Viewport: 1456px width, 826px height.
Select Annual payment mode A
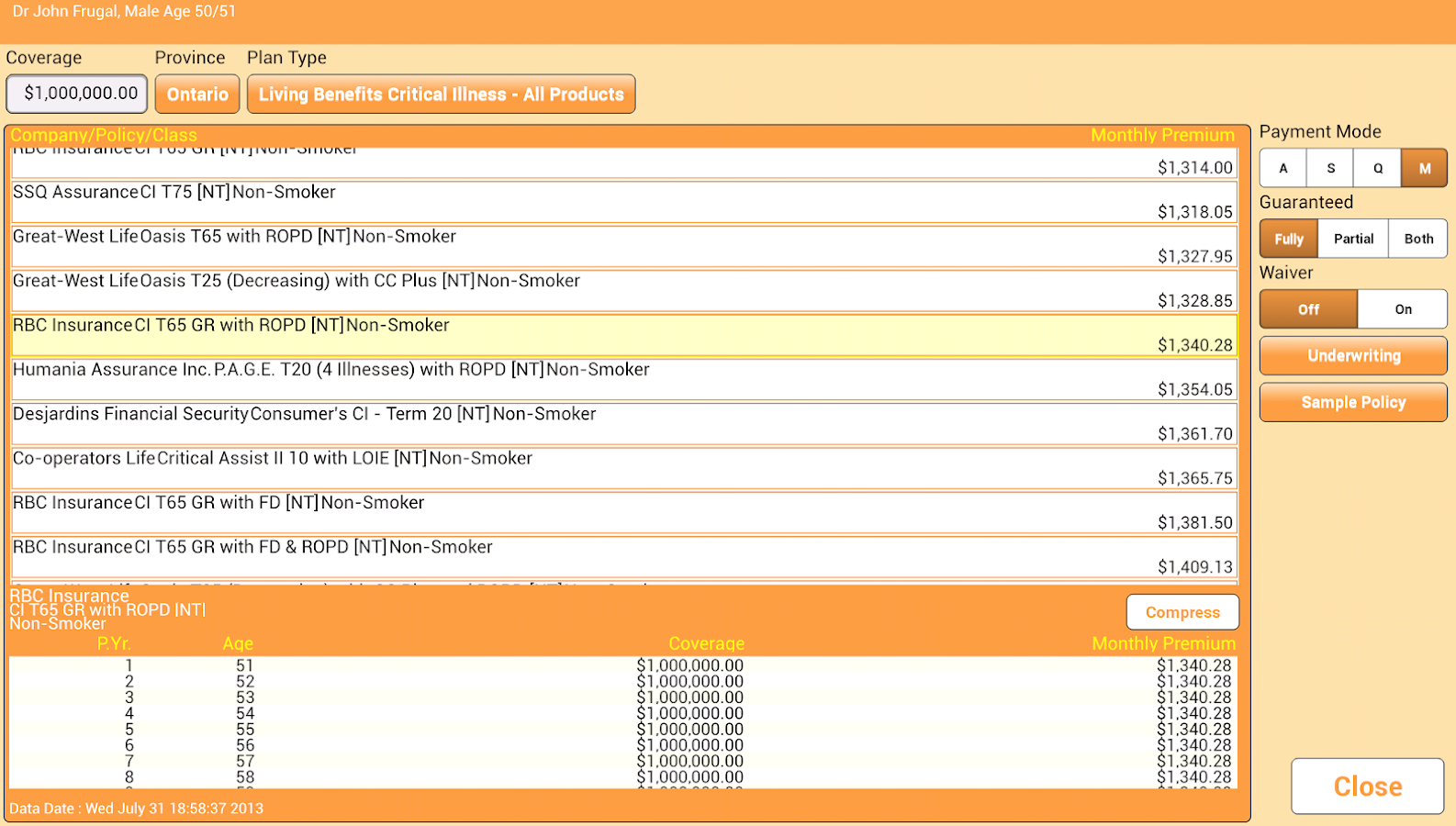point(1283,168)
